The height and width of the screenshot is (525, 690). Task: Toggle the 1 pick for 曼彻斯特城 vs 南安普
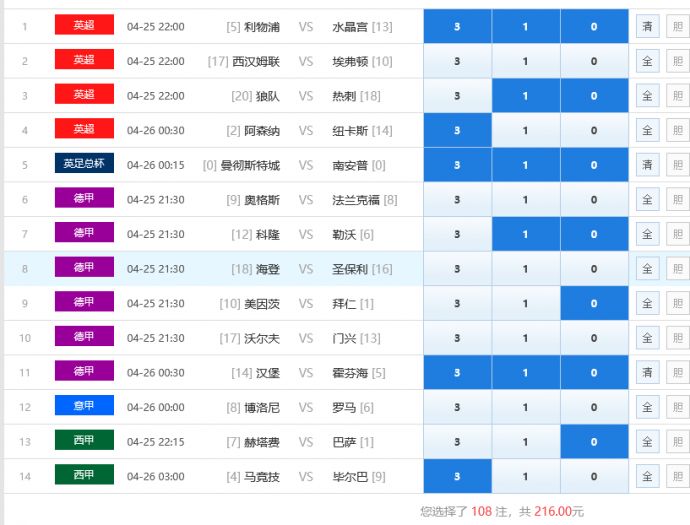[525, 165]
